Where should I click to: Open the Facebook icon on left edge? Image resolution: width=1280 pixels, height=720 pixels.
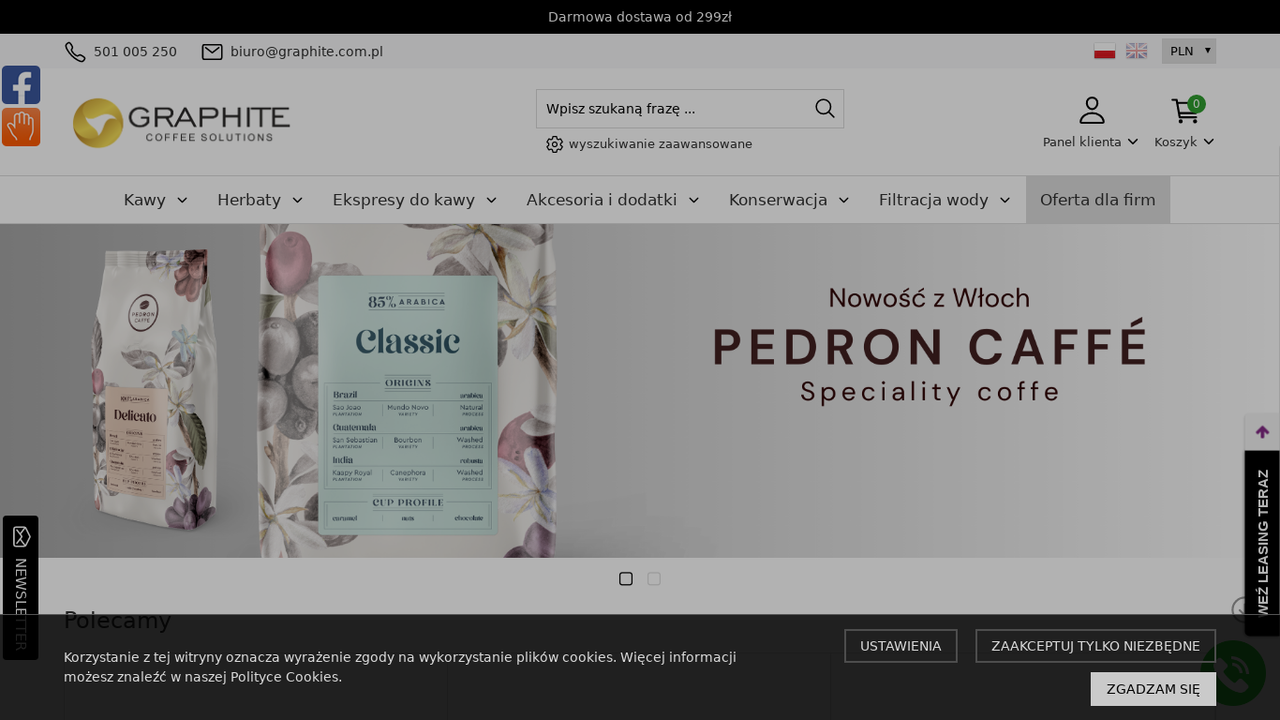tap(21, 85)
